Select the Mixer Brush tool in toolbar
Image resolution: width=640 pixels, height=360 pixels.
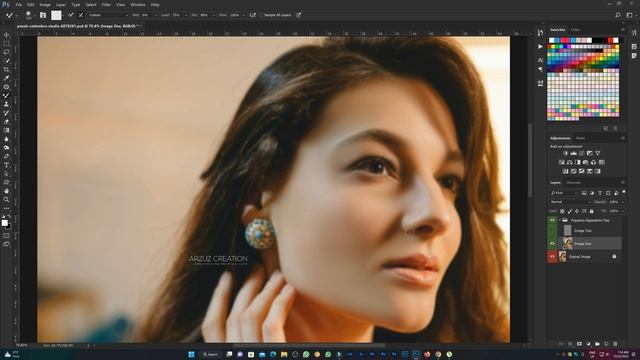pos(6,96)
